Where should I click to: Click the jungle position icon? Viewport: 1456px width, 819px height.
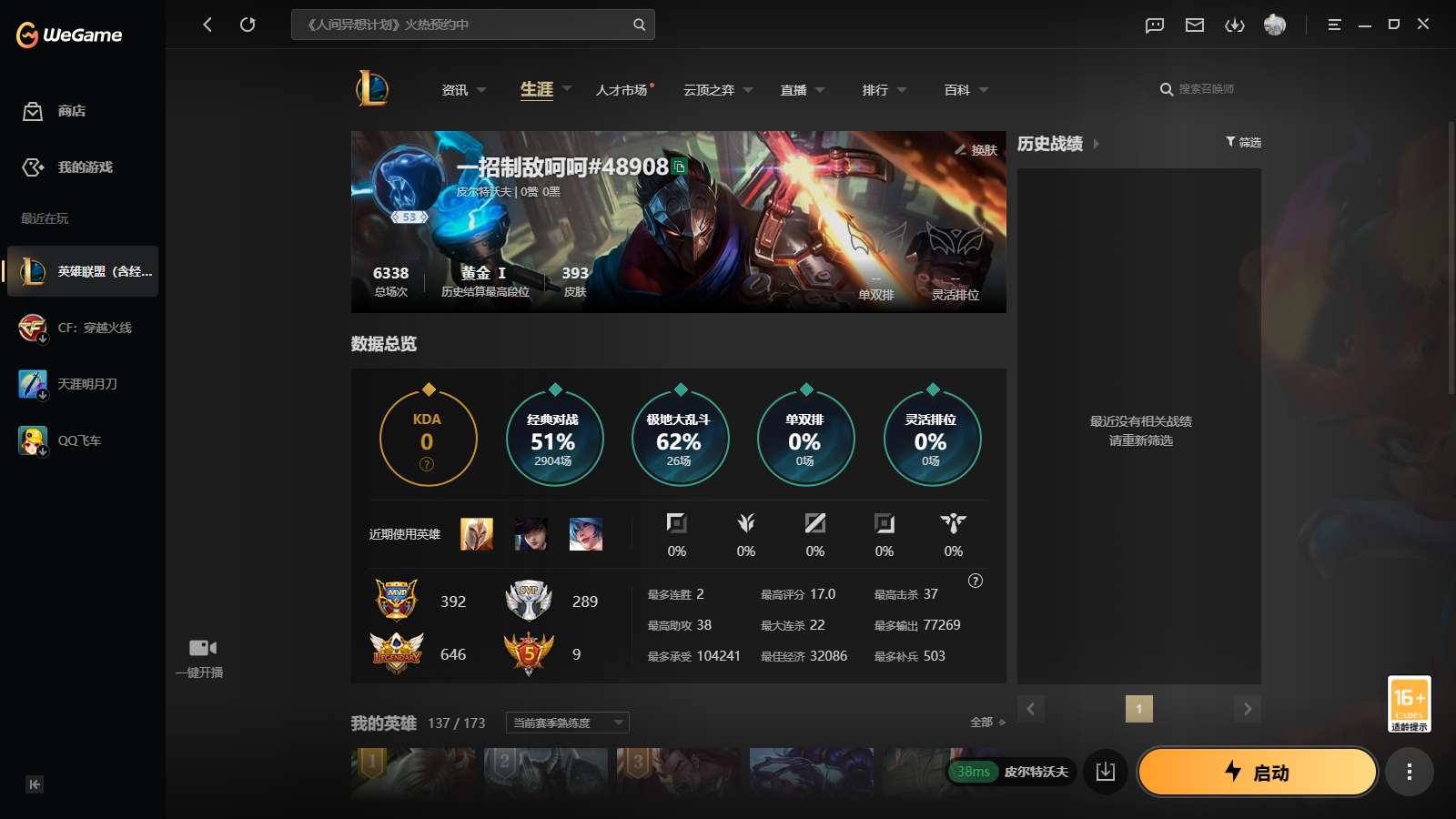[746, 523]
